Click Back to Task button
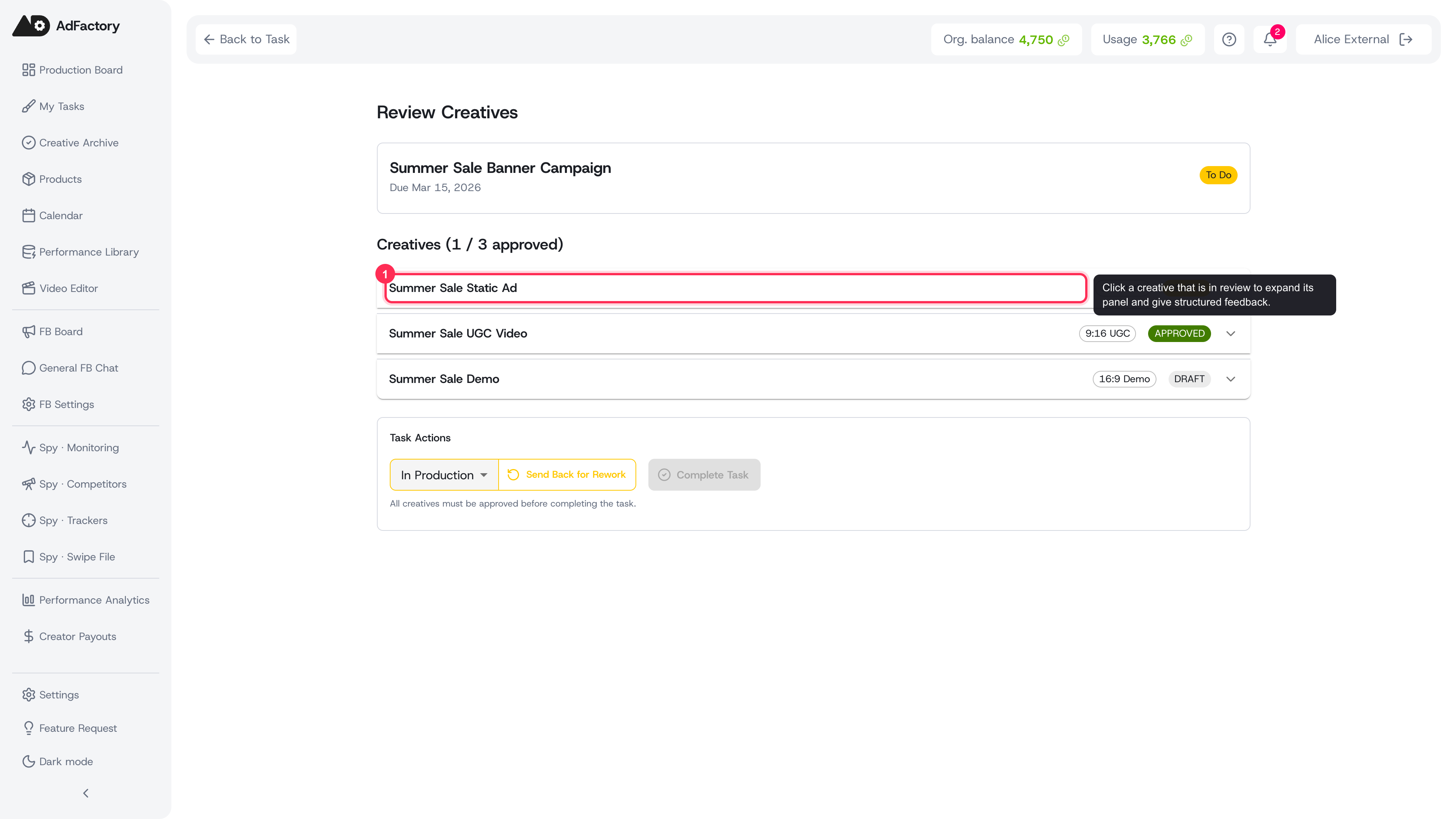Image resolution: width=1456 pixels, height=819 pixels. point(246,39)
